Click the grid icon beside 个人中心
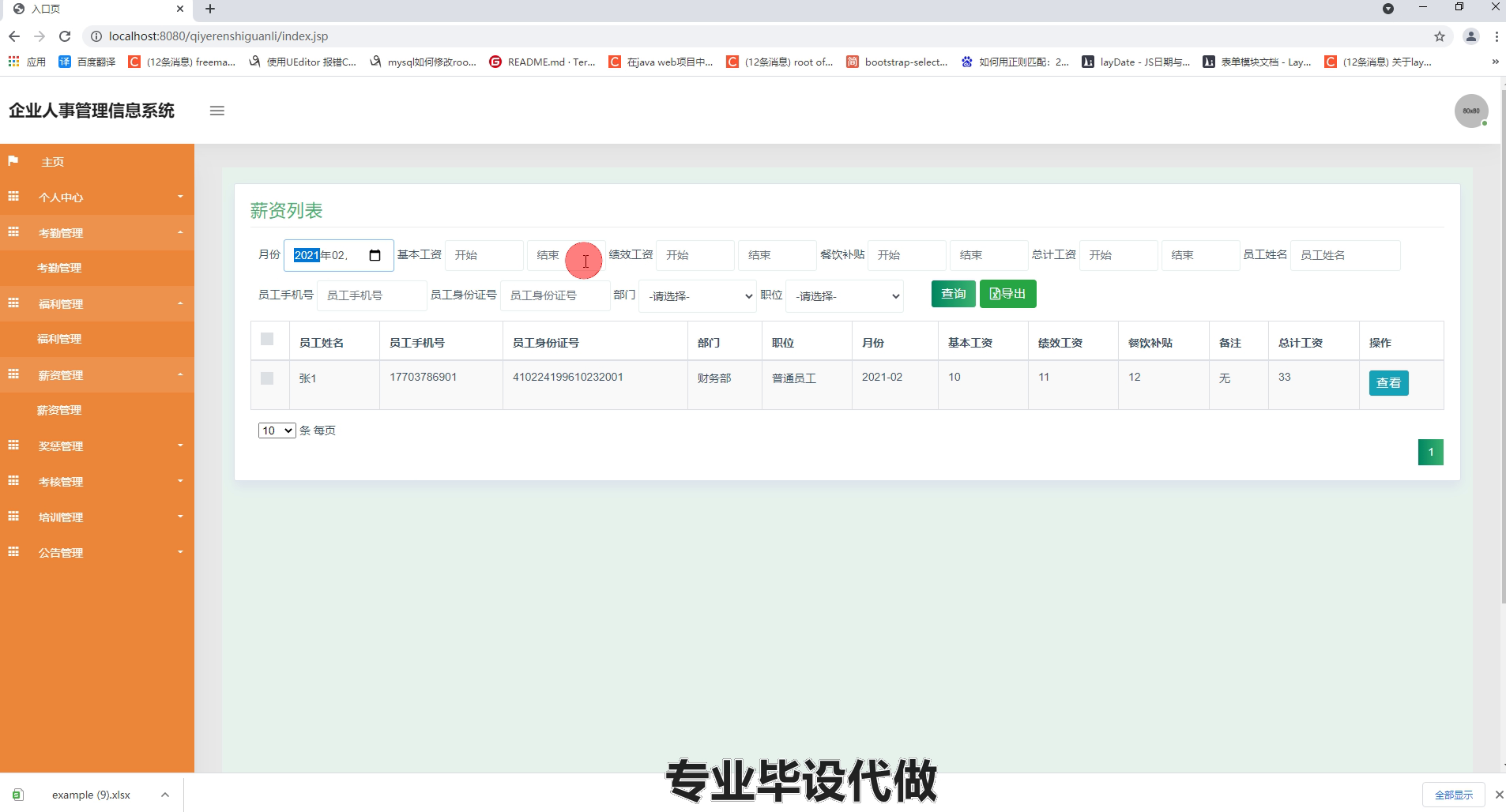 [13, 197]
